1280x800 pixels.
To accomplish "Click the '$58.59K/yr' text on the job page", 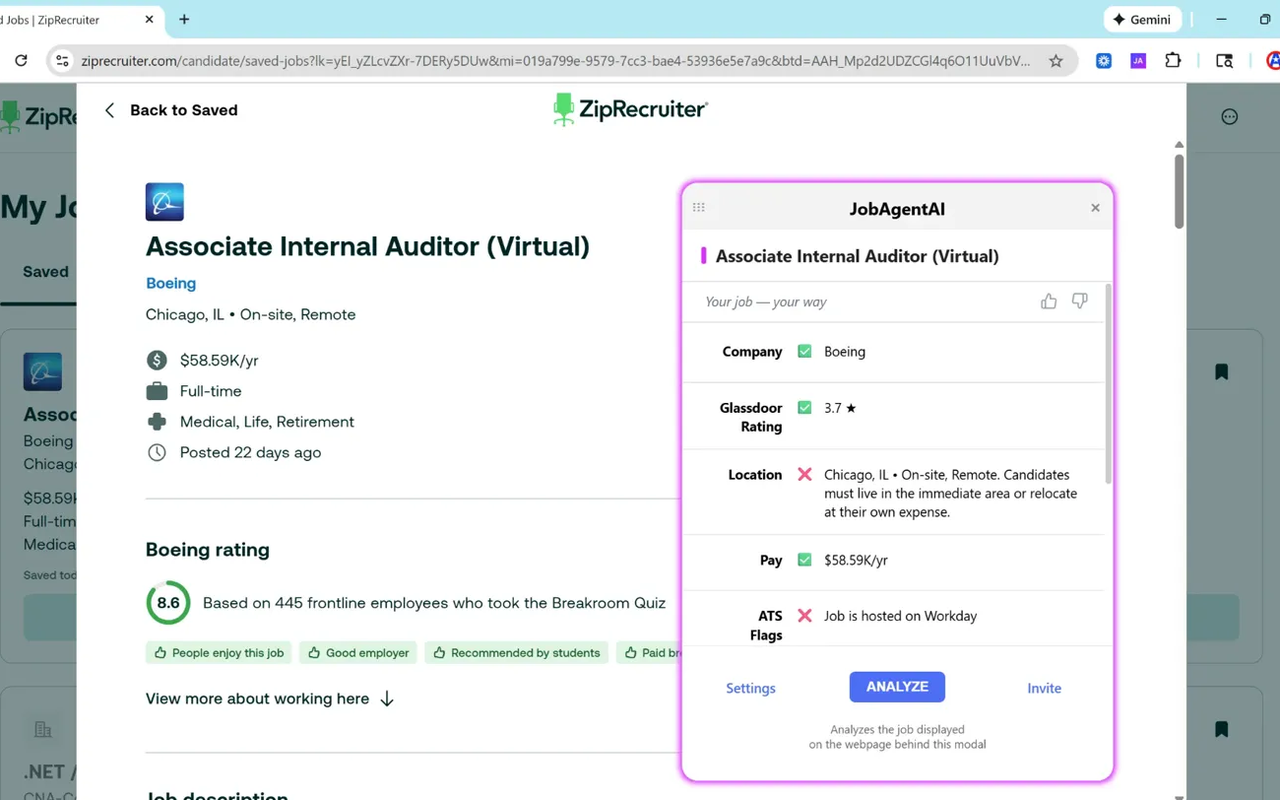I will [x=219, y=360].
